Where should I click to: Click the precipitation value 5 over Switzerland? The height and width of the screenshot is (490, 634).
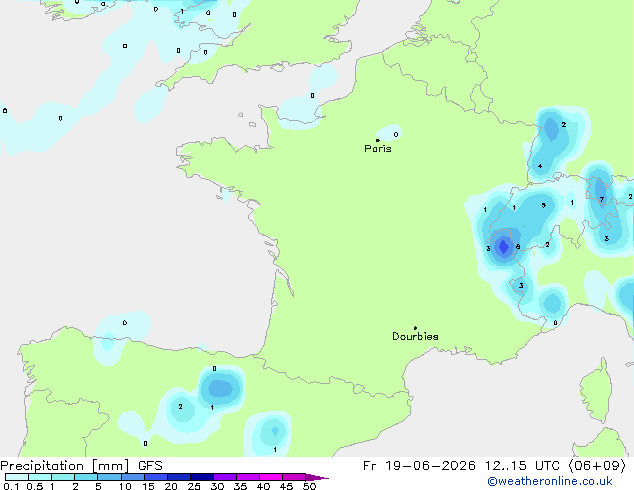coord(543,205)
